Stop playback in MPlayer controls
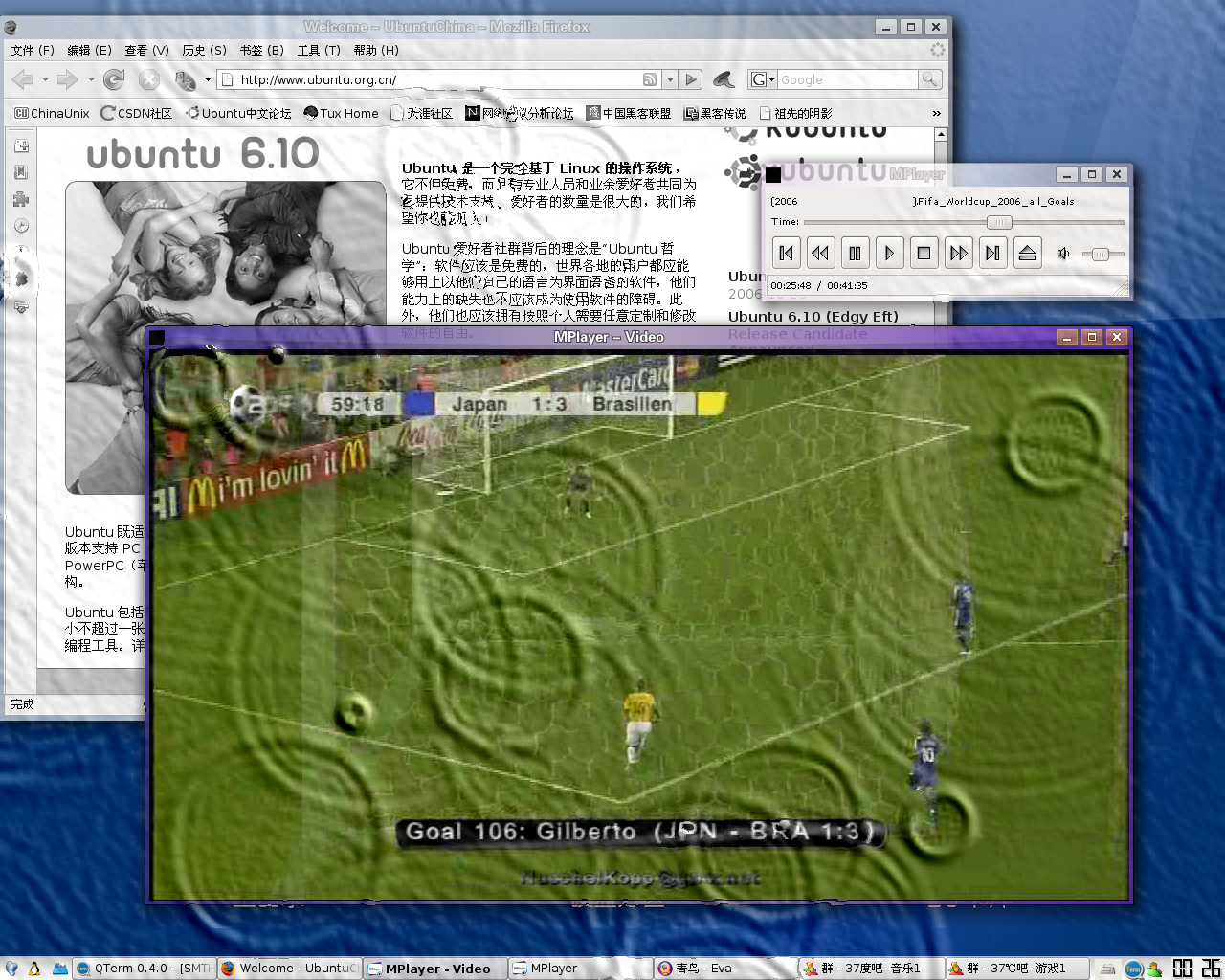Viewport: 1225px width, 980px height. tap(924, 253)
